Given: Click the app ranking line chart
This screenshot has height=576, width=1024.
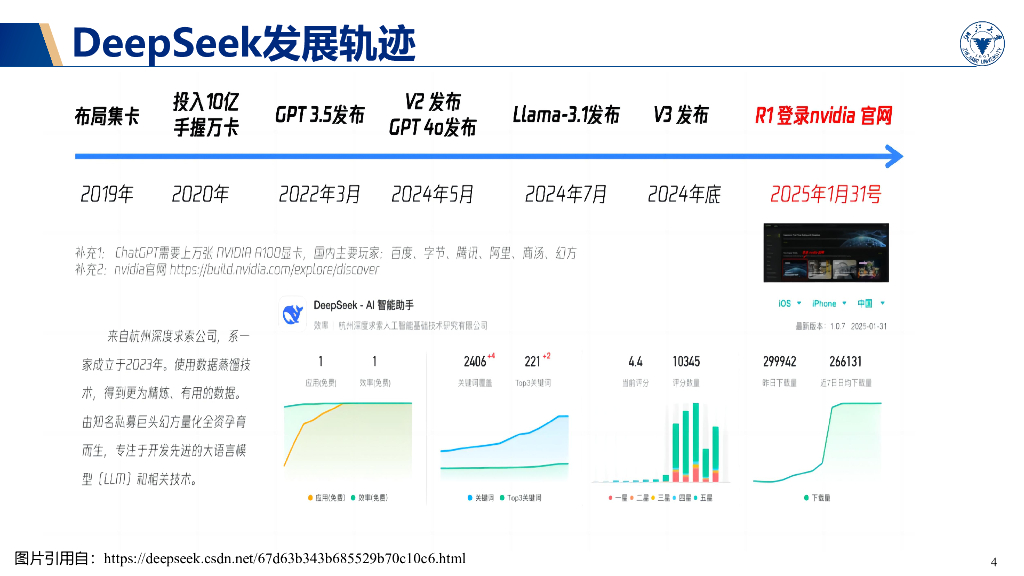Looking at the screenshot, I should click(348, 443).
